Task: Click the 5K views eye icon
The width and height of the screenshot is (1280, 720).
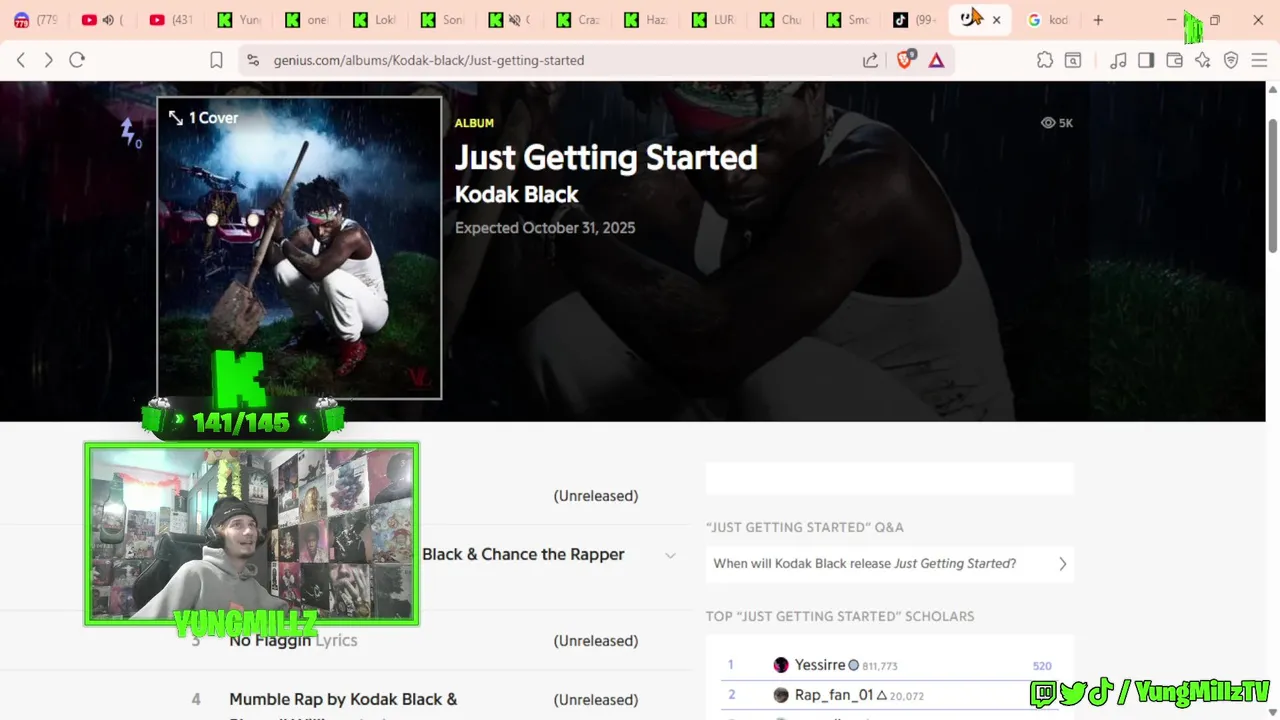Action: click(1048, 123)
